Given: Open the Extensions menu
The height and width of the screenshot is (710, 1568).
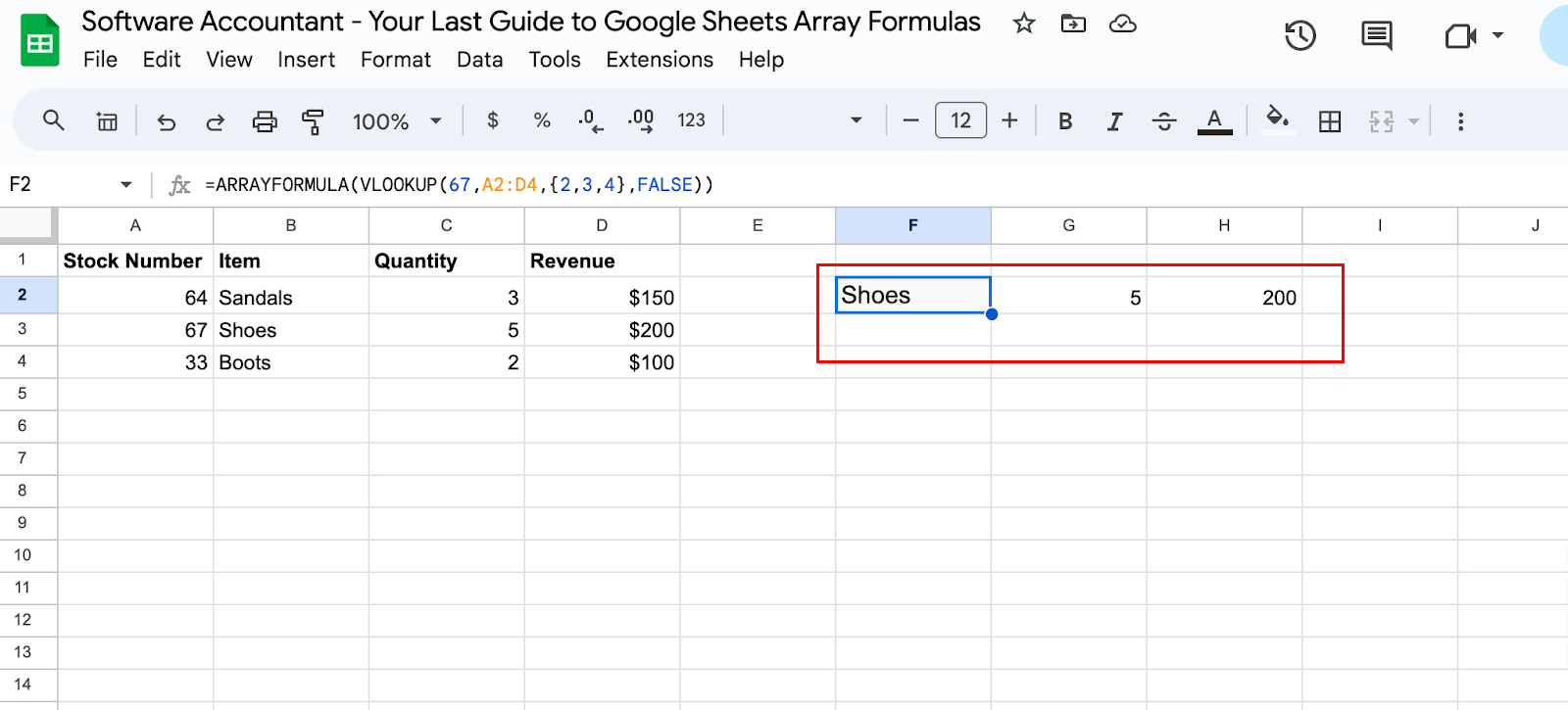Looking at the screenshot, I should coord(660,60).
